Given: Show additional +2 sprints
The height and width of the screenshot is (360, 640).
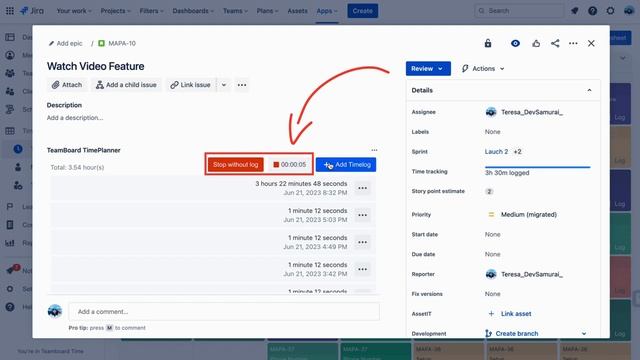Looking at the screenshot, I should click(x=518, y=151).
